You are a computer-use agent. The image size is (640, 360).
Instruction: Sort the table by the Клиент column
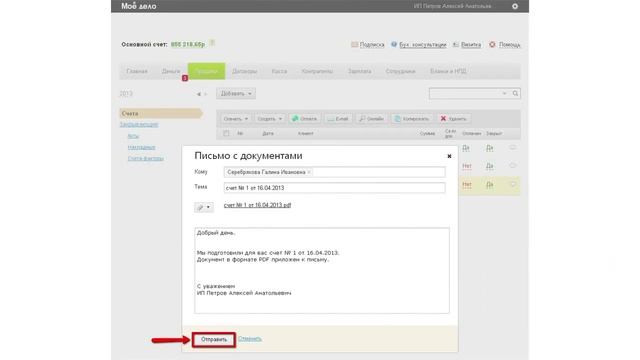305,133
